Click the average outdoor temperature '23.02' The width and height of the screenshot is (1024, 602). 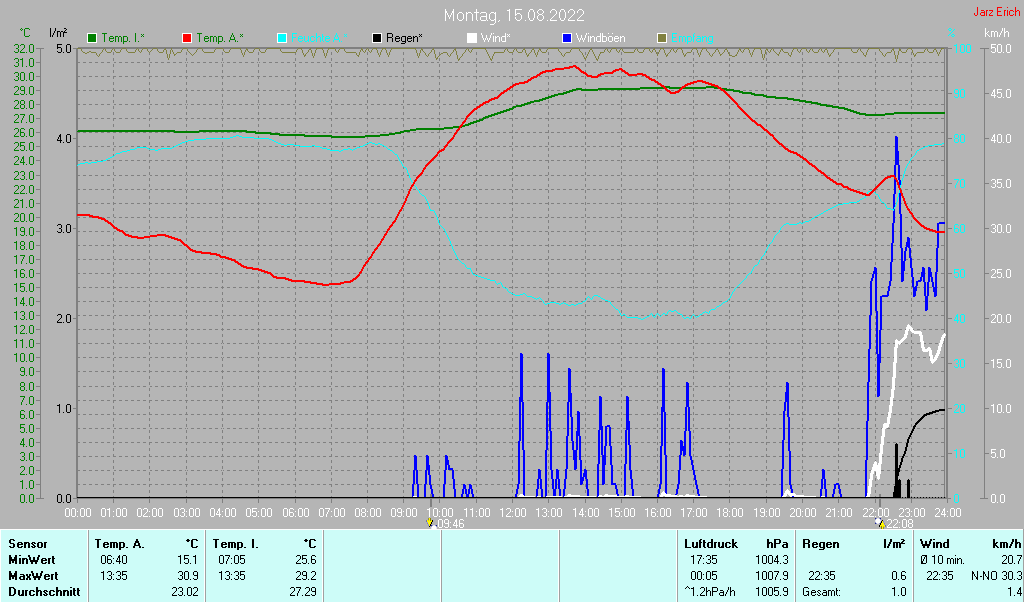coord(185,592)
